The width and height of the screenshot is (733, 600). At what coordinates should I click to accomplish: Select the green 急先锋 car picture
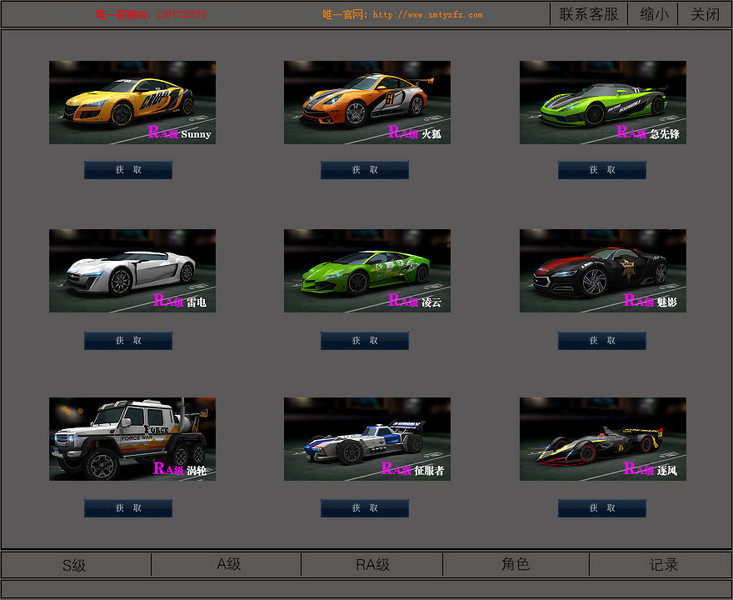pyautogui.click(x=603, y=102)
